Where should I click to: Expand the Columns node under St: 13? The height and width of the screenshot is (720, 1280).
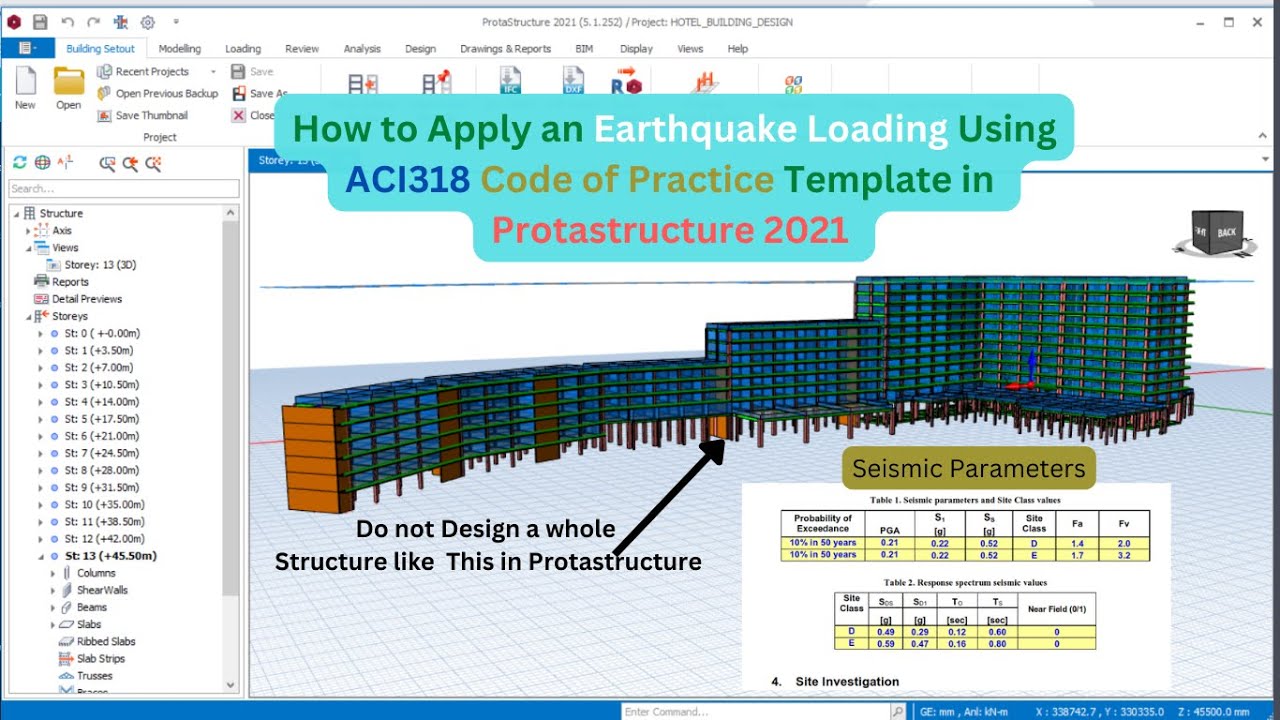click(53, 573)
